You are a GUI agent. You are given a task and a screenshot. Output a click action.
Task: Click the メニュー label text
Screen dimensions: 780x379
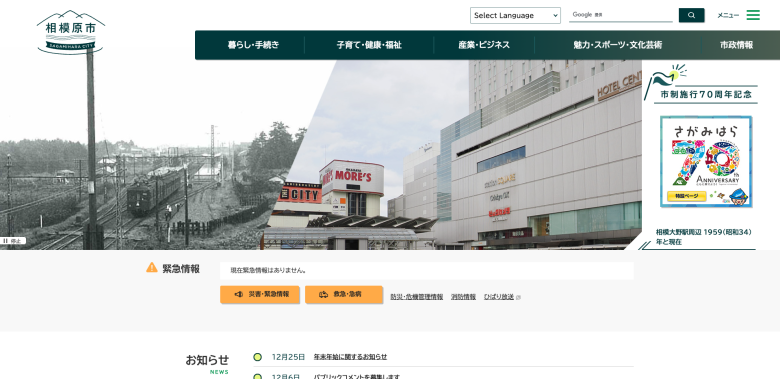pyautogui.click(x=728, y=15)
